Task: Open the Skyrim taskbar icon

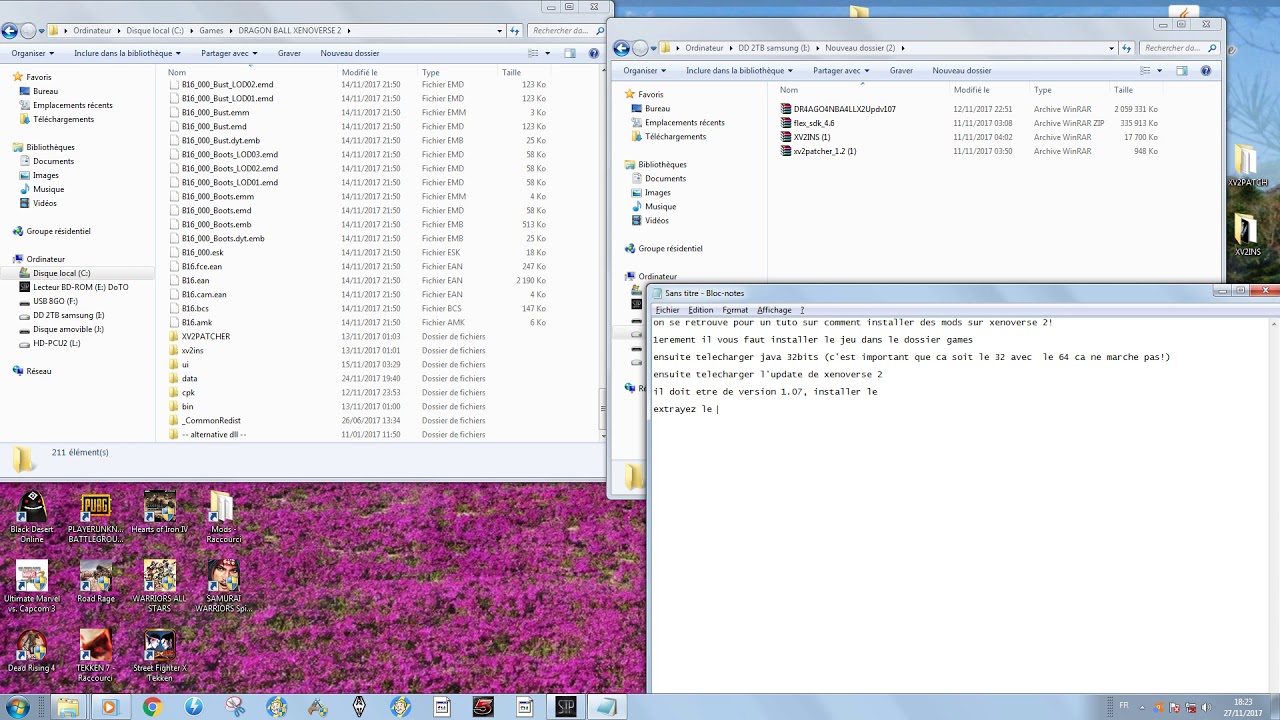Action: click(x=359, y=707)
